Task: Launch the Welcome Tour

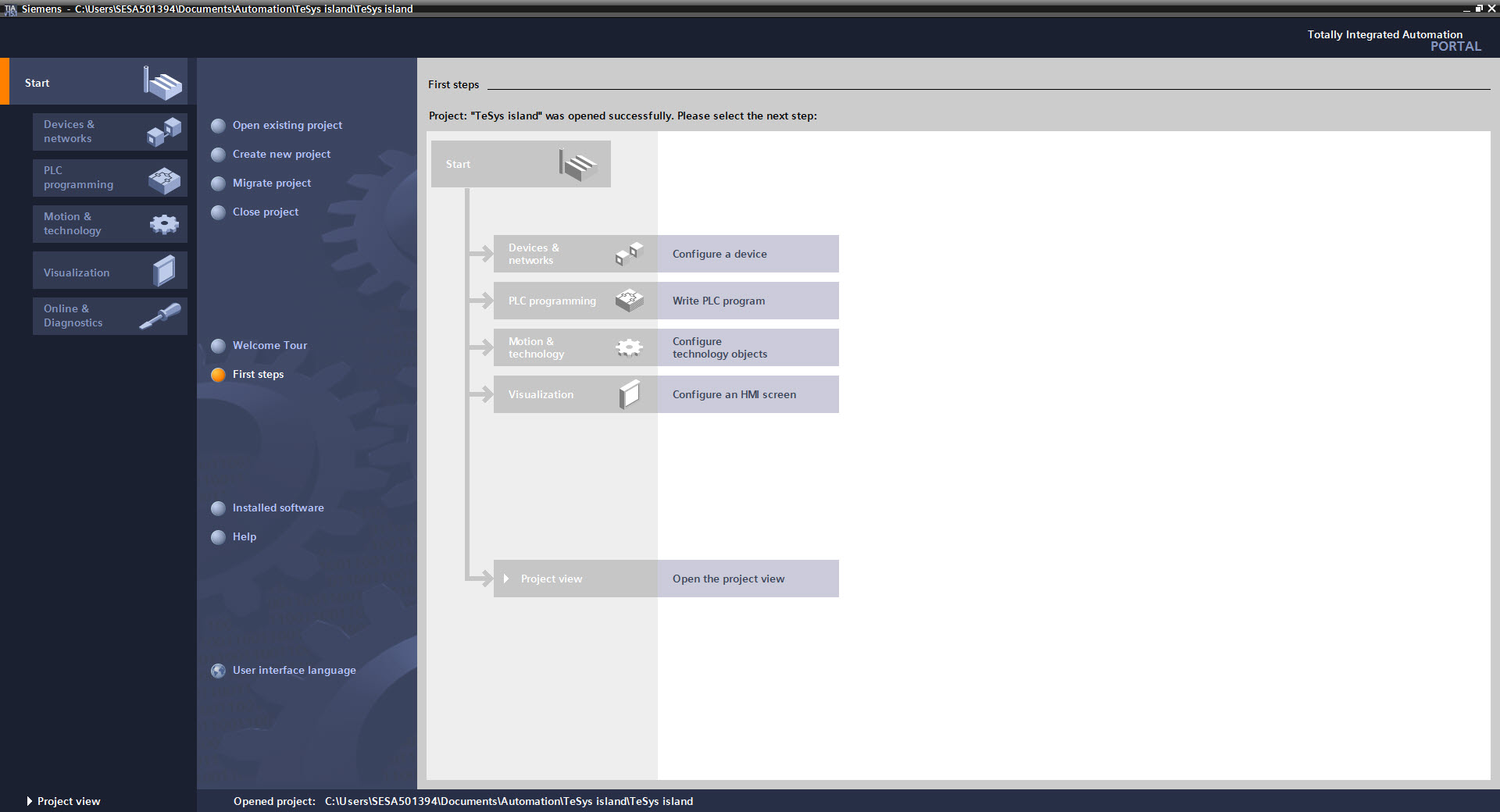Action: coord(270,345)
